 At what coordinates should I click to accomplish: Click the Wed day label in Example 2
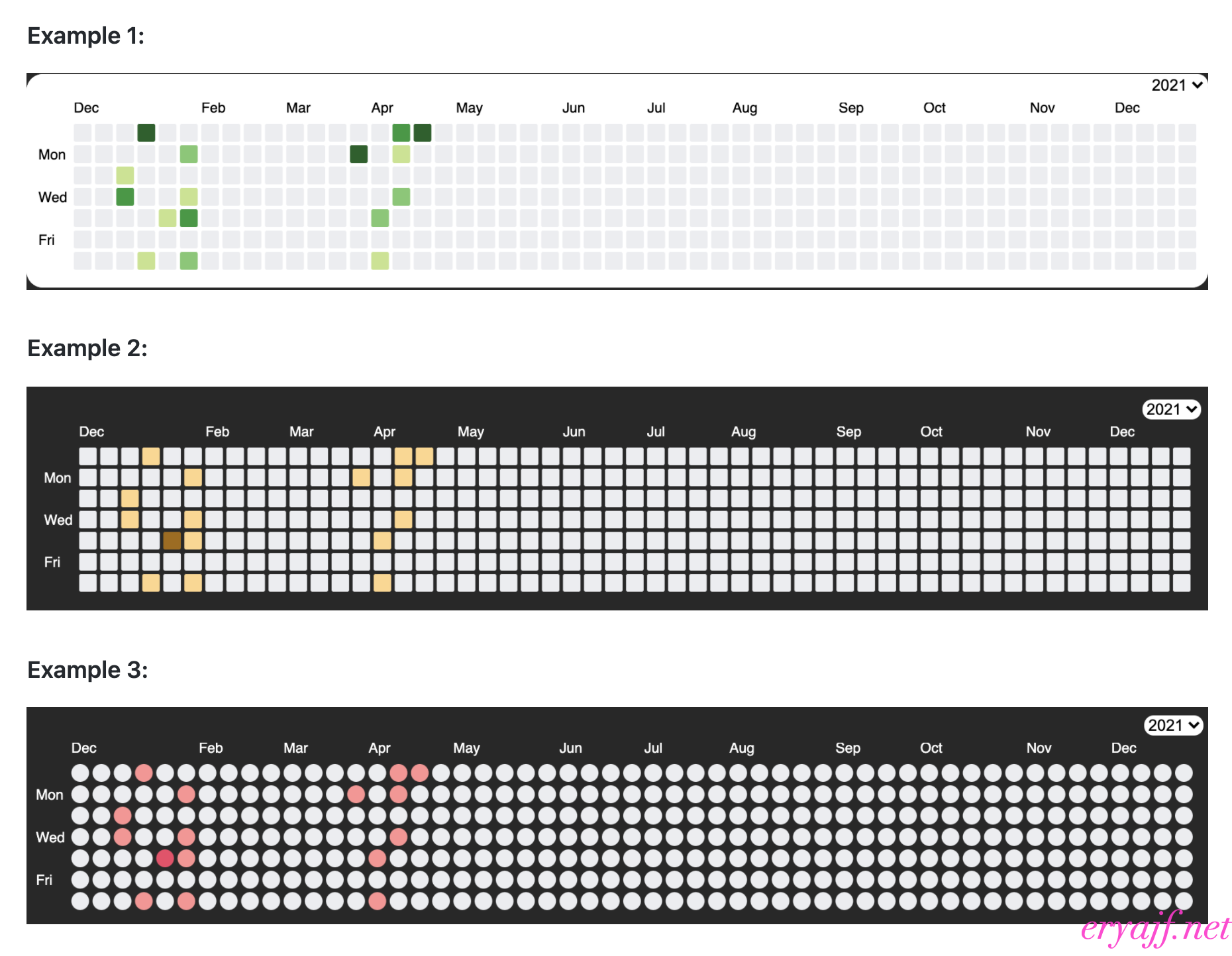[58, 520]
